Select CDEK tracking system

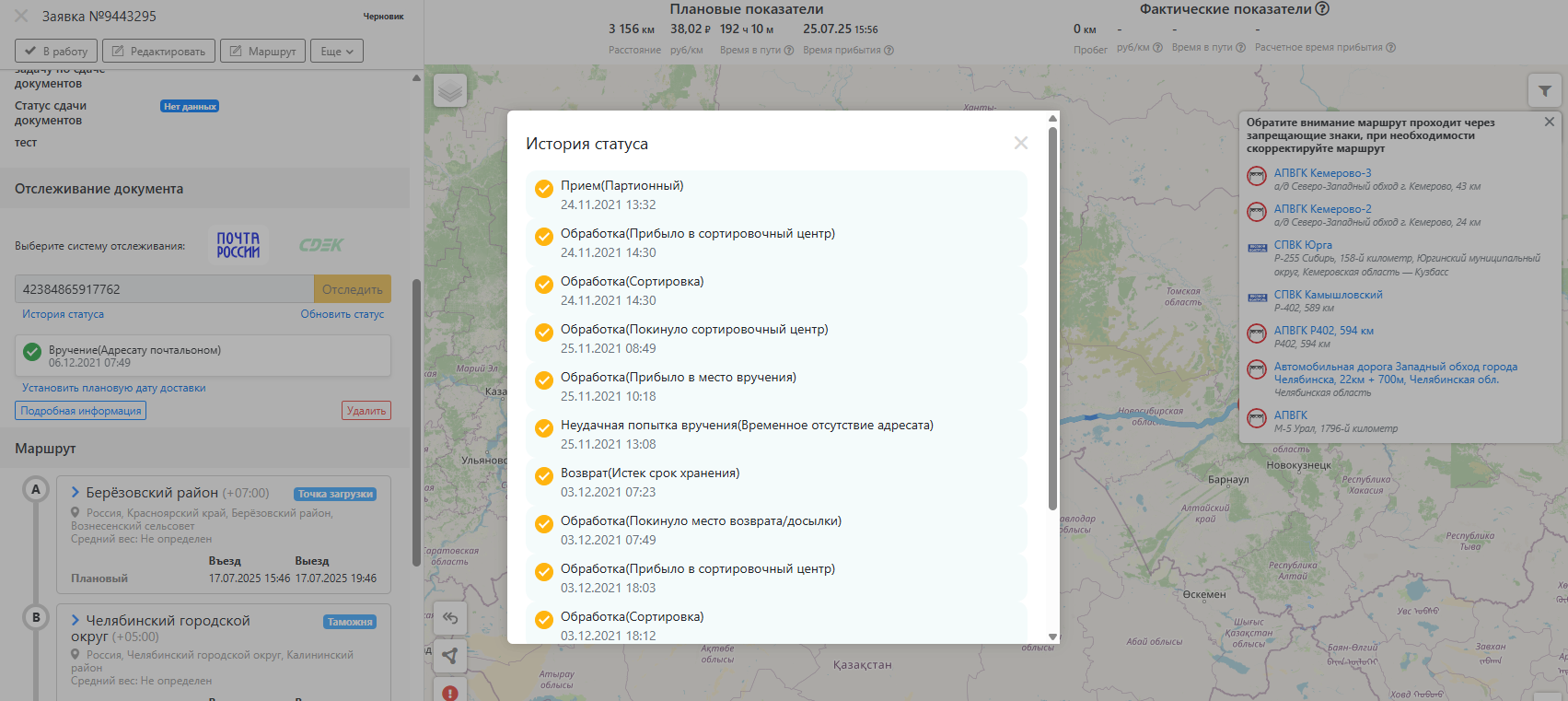pyautogui.click(x=320, y=245)
